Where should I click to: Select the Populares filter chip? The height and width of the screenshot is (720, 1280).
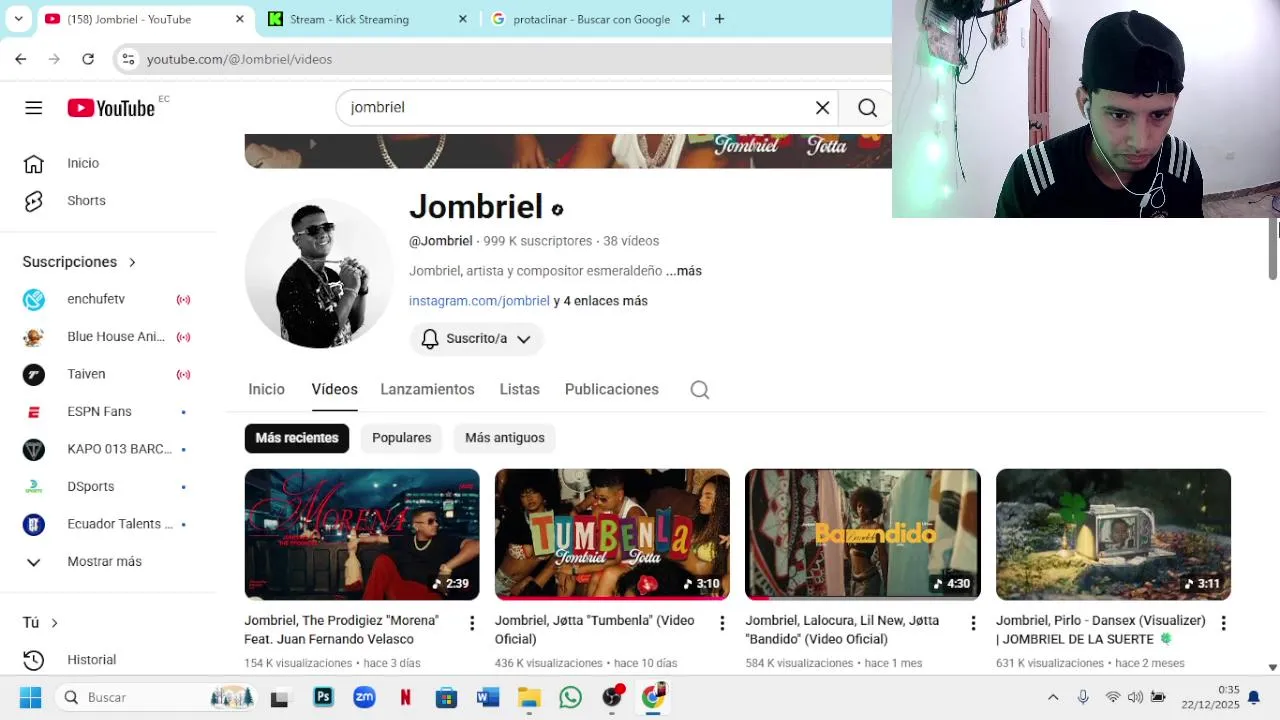pos(402,438)
